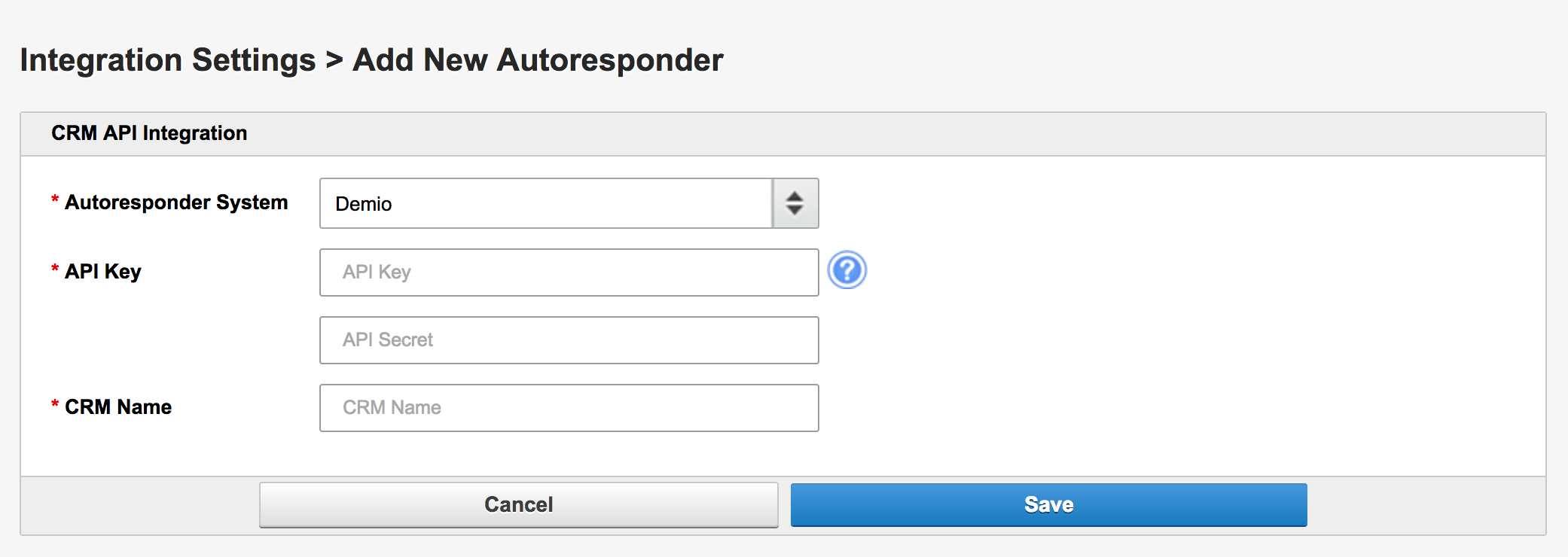Image resolution: width=1568 pixels, height=557 pixels.
Task: Click the blue help question mark icon
Action: 847,270
